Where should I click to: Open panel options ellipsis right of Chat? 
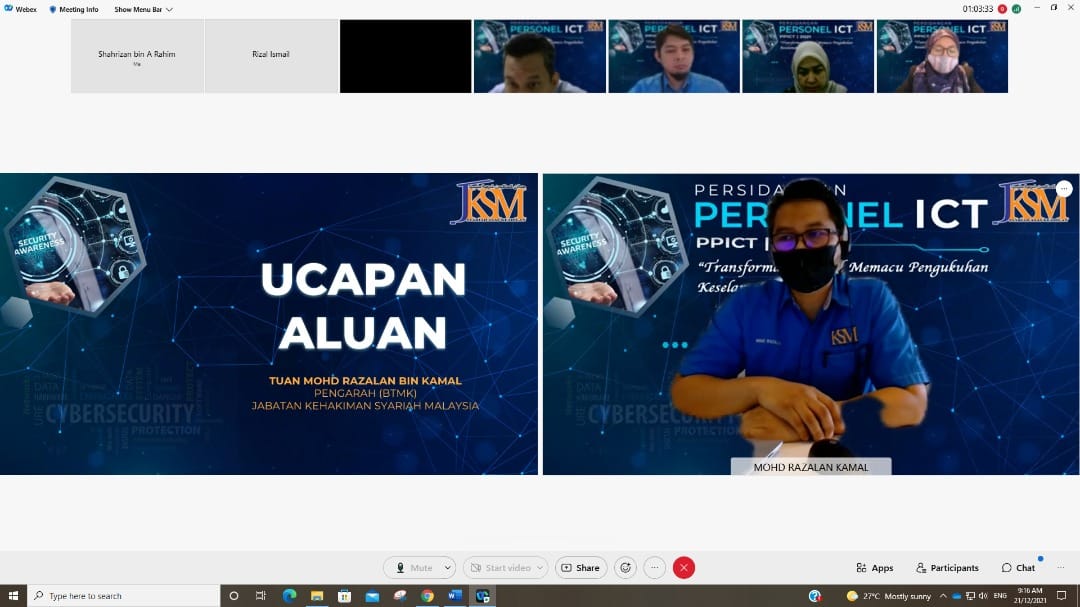click(x=1061, y=568)
